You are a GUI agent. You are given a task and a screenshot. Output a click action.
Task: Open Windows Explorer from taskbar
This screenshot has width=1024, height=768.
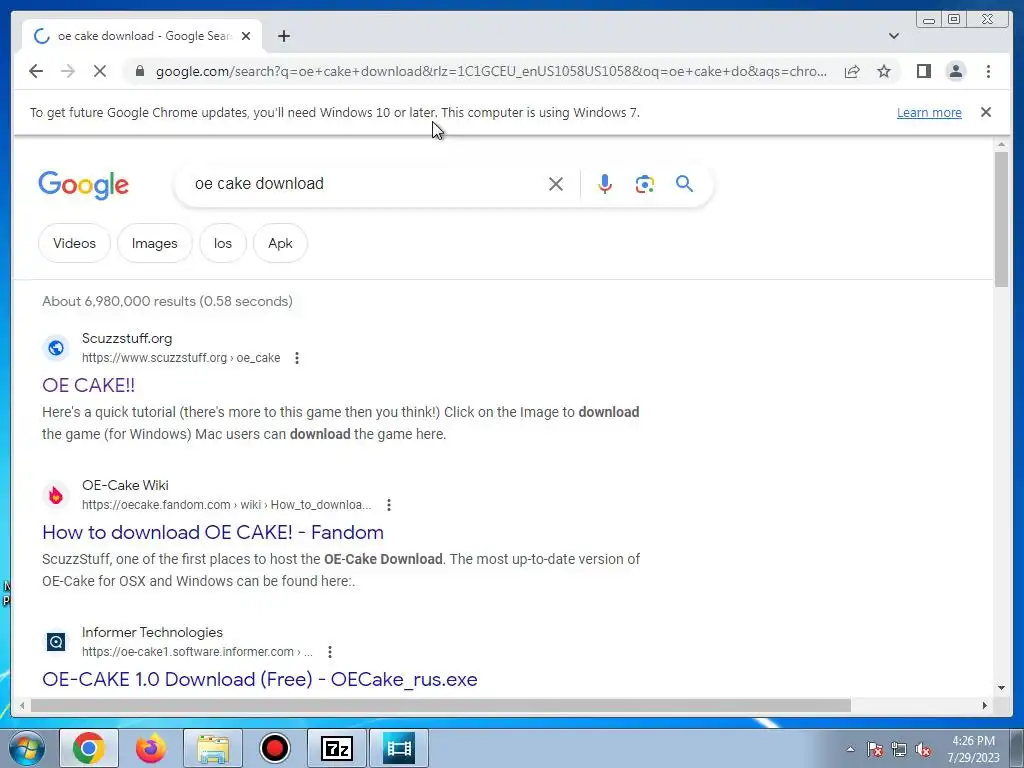point(213,748)
